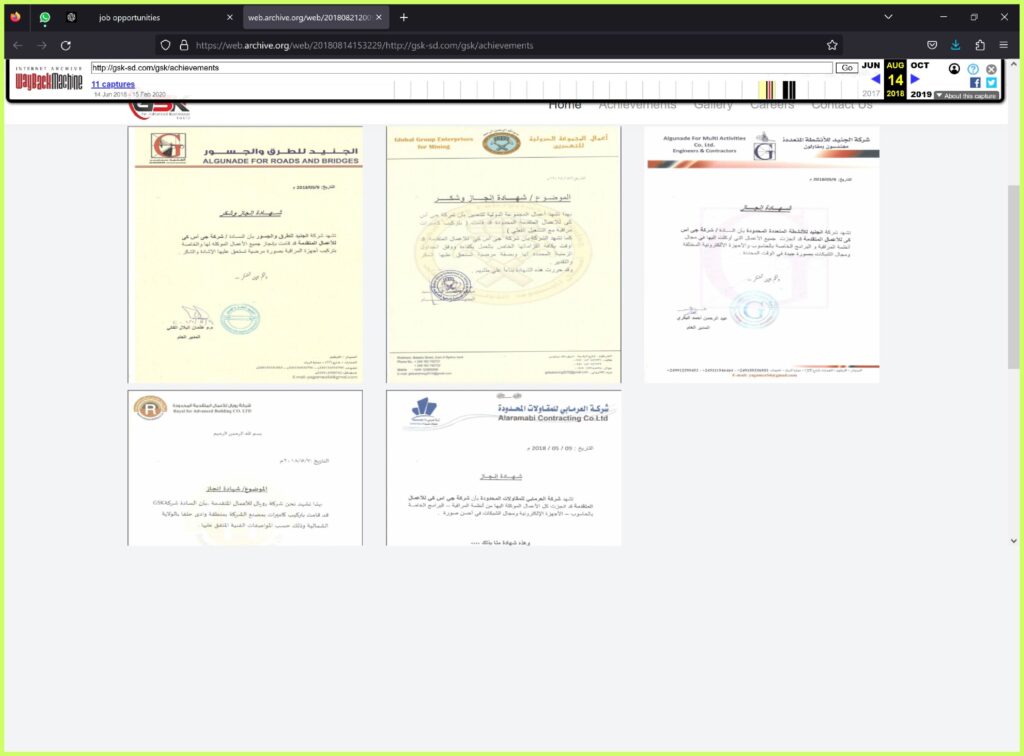Viewport: 1024px width, 756px height.
Task: Jump to previous capture arrow
Action: [x=875, y=79]
